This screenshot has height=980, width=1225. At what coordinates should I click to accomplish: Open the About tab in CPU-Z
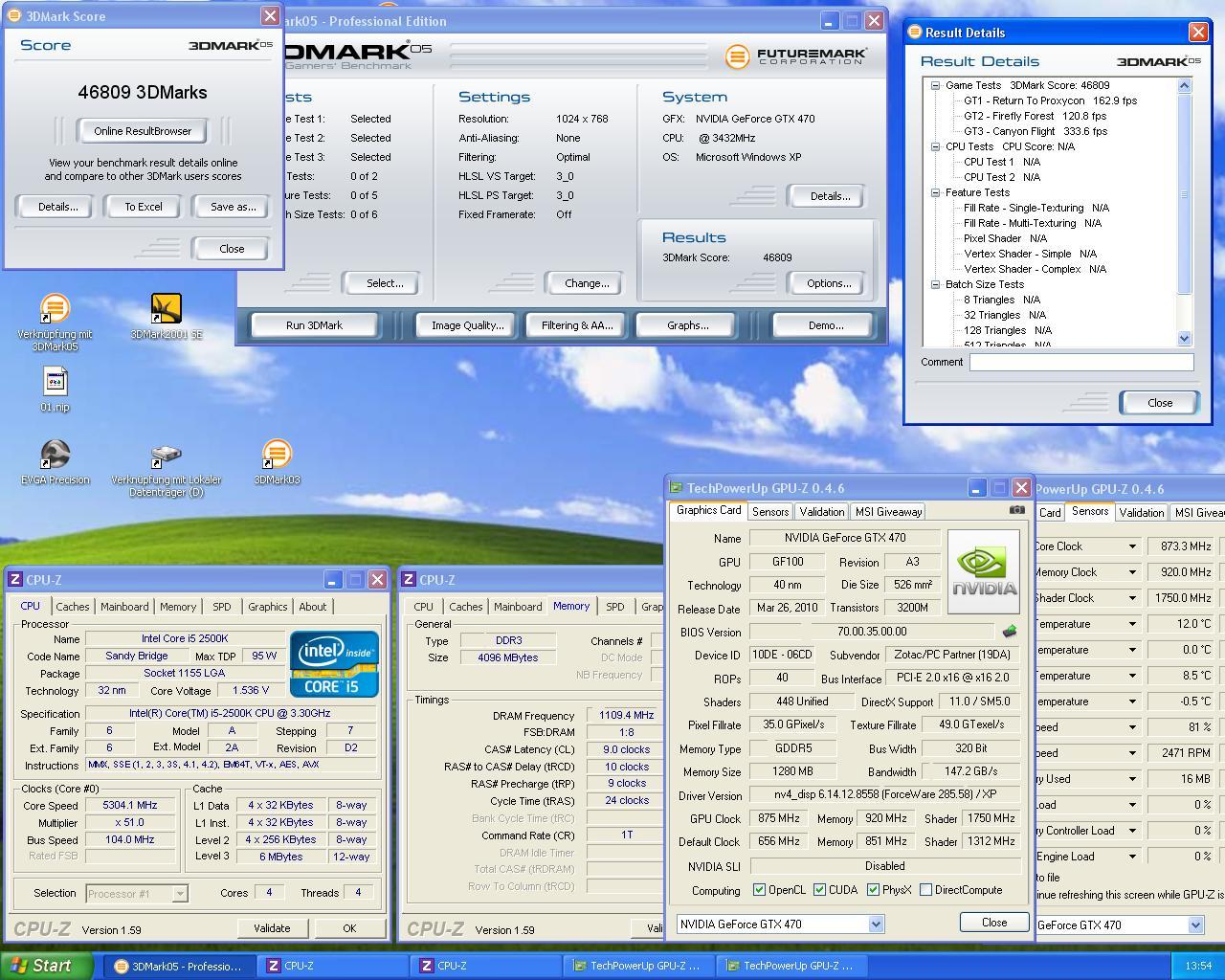pos(312,607)
